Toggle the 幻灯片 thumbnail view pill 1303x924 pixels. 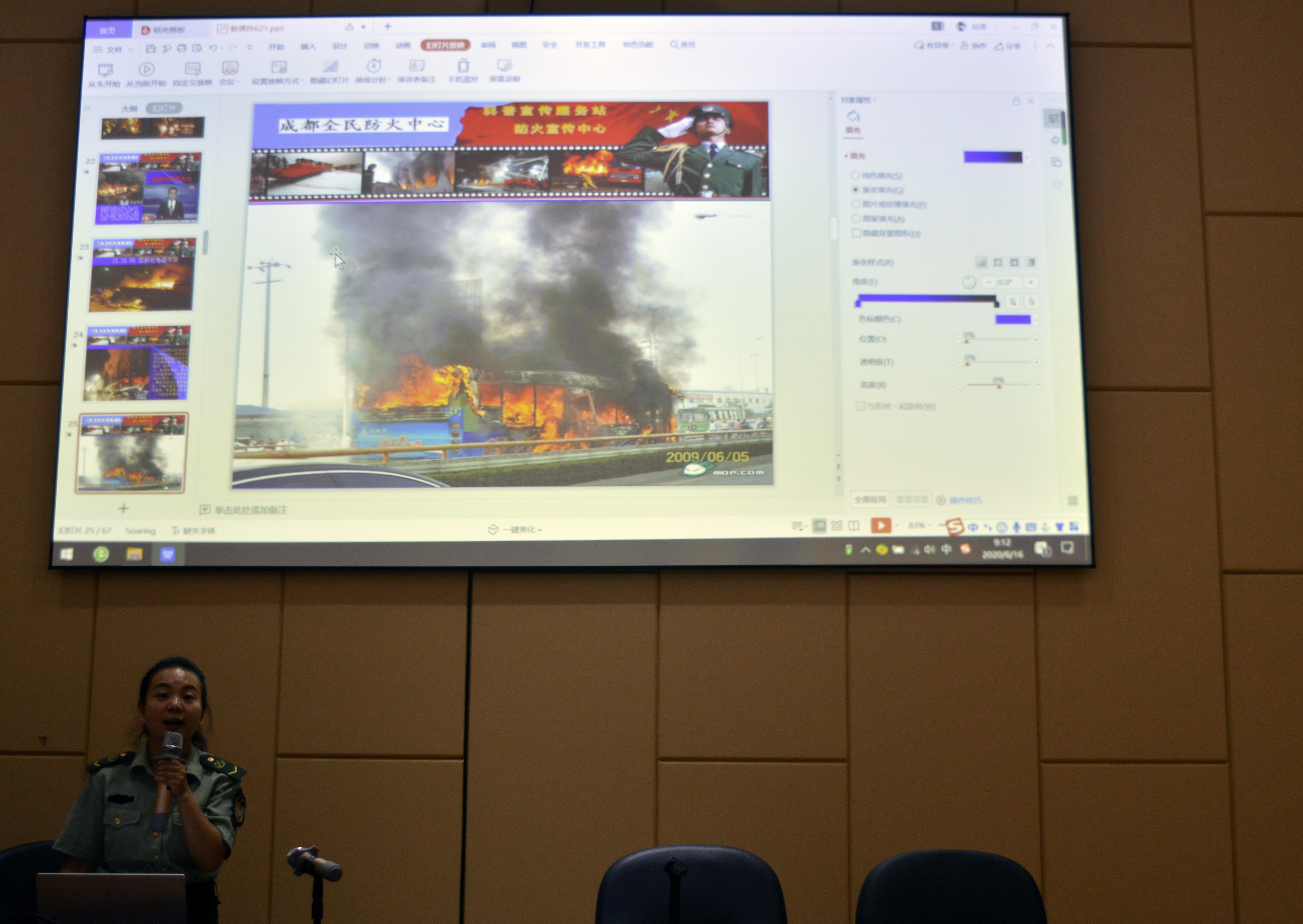point(164,108)
